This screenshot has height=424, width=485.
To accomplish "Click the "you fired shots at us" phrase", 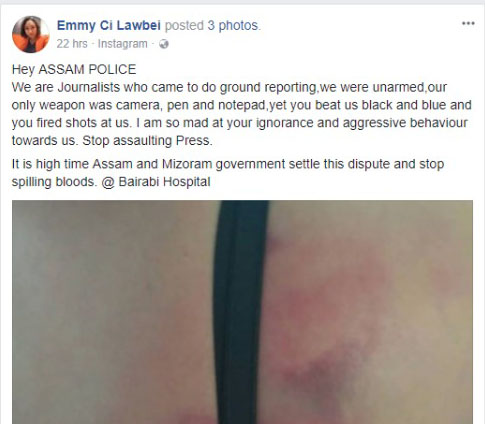I will point(70,123).
